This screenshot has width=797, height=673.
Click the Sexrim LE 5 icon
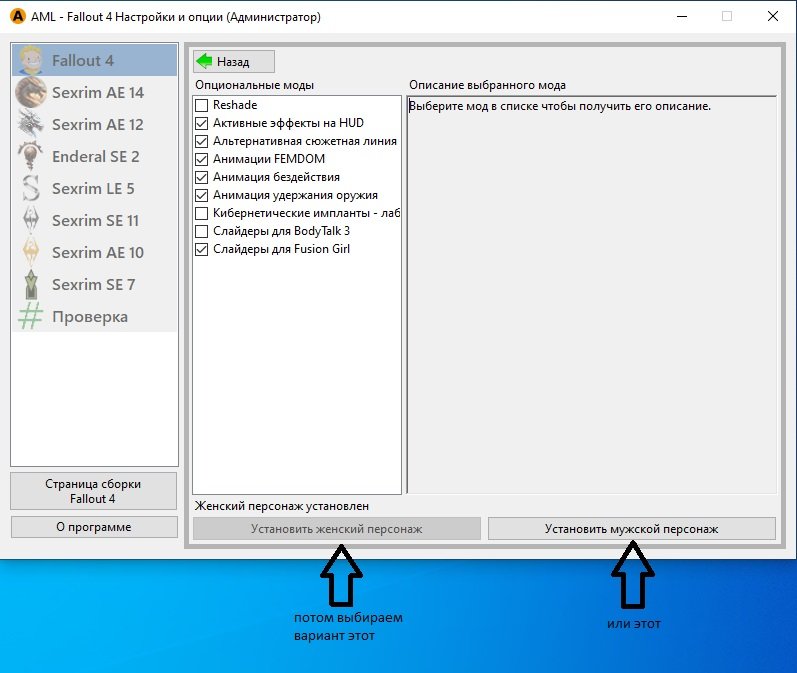tap(31, 189)
